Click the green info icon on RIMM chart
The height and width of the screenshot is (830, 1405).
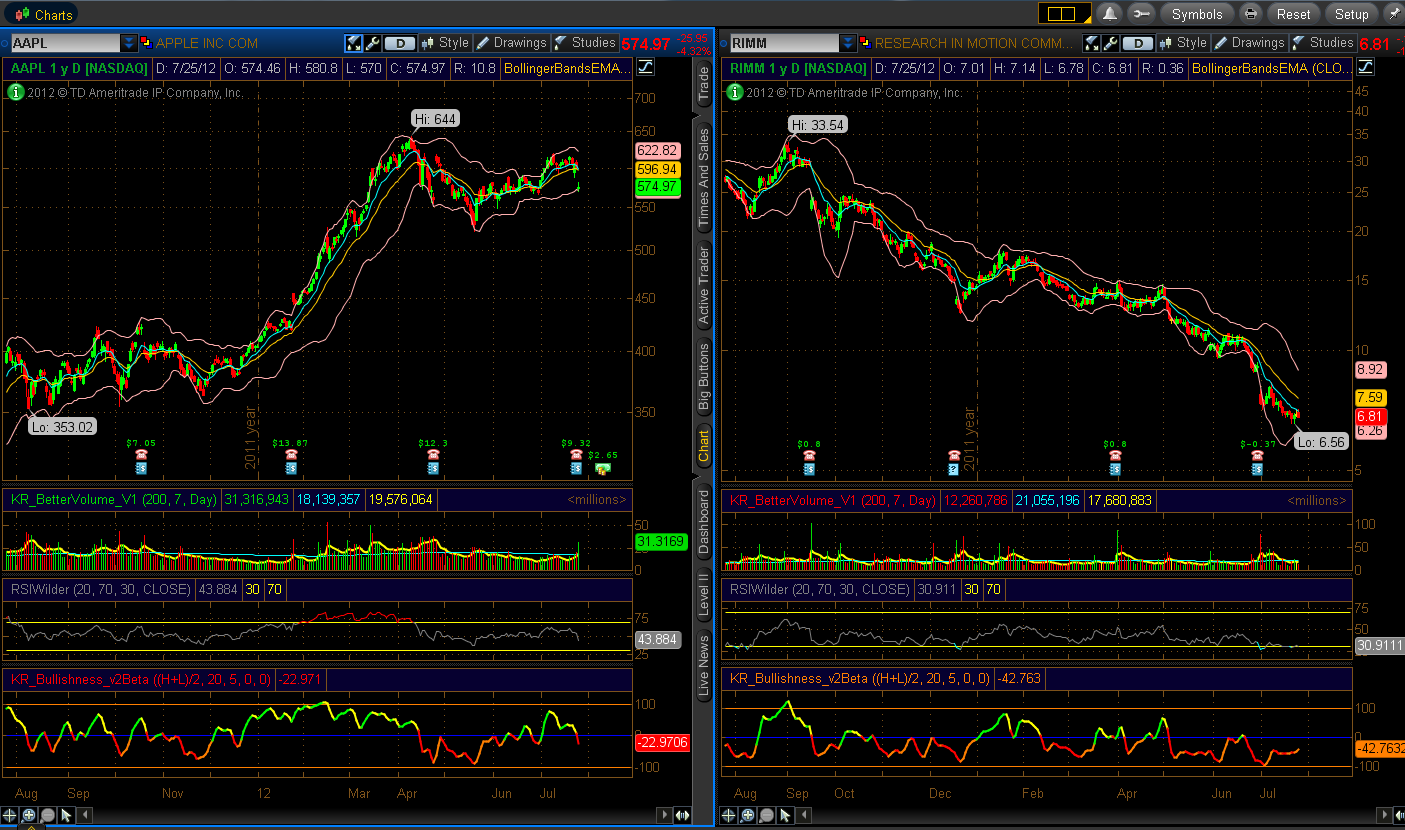click(734, 92)
